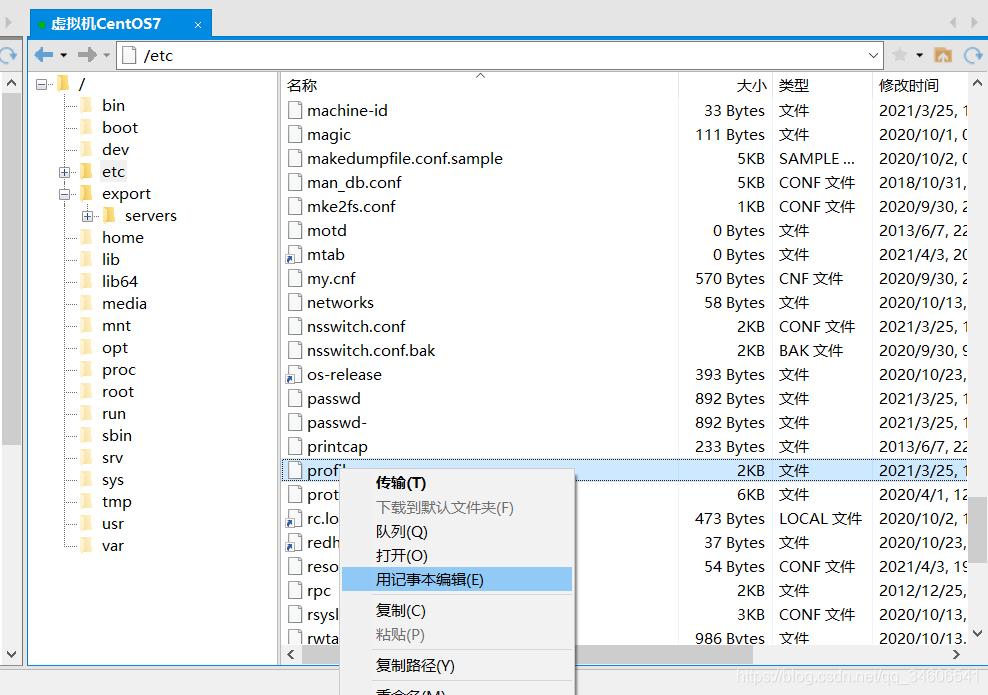Select the passwd- file

coord(336,423)
